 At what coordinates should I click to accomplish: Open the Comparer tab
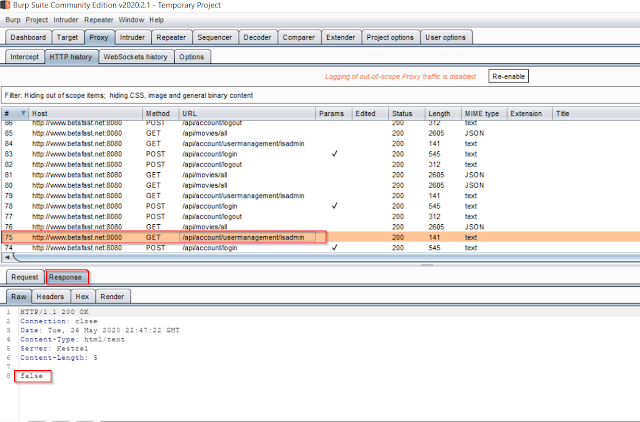299,37
